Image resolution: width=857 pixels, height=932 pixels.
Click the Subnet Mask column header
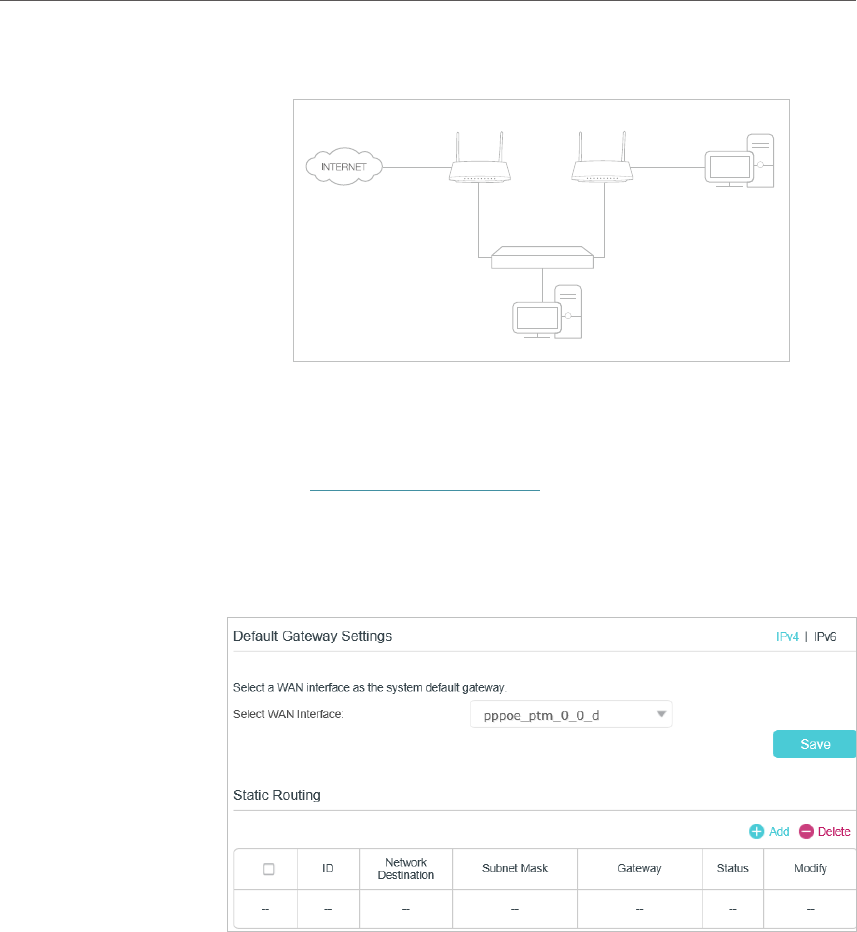[x=514, y=869]
